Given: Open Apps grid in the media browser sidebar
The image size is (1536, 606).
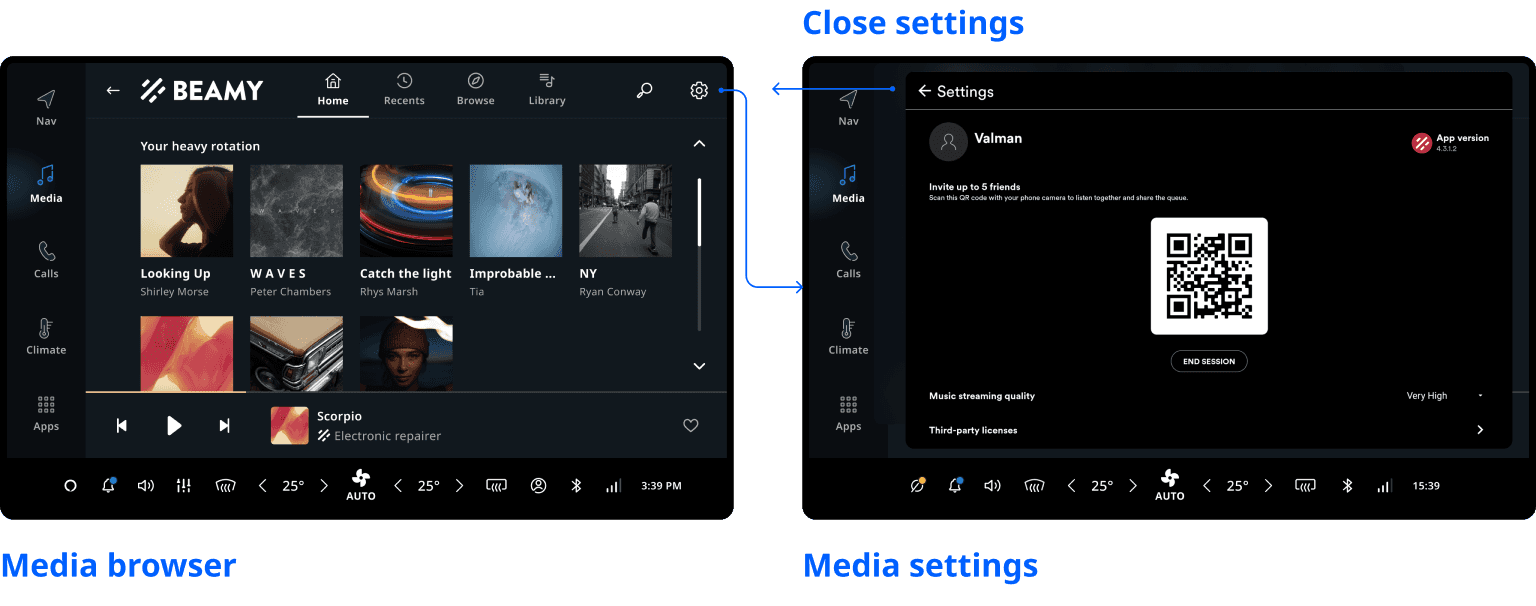Looking at the screenshot, I should [x=46, y=413].
